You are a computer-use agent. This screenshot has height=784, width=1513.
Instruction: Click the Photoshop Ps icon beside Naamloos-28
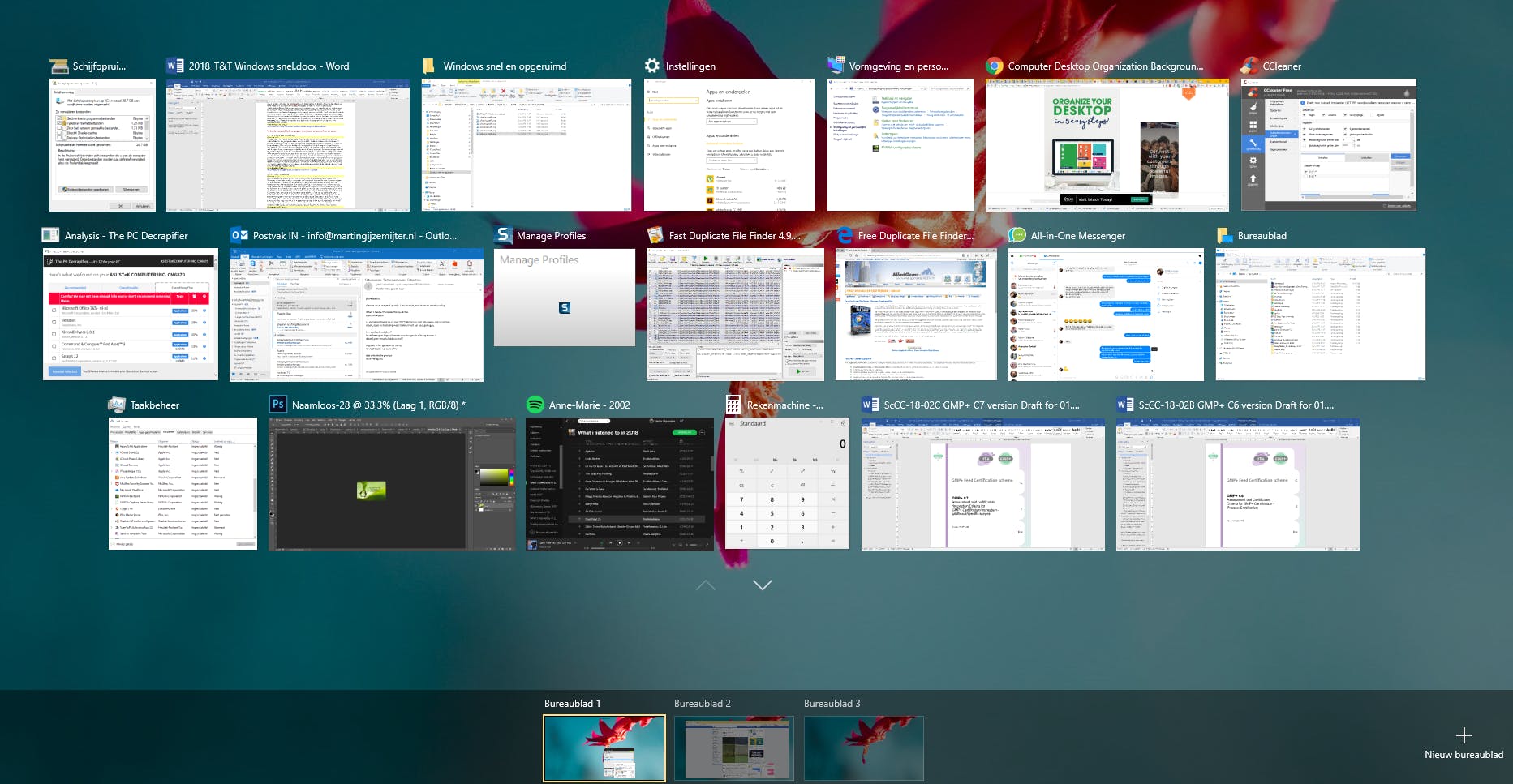pos(278,405)
